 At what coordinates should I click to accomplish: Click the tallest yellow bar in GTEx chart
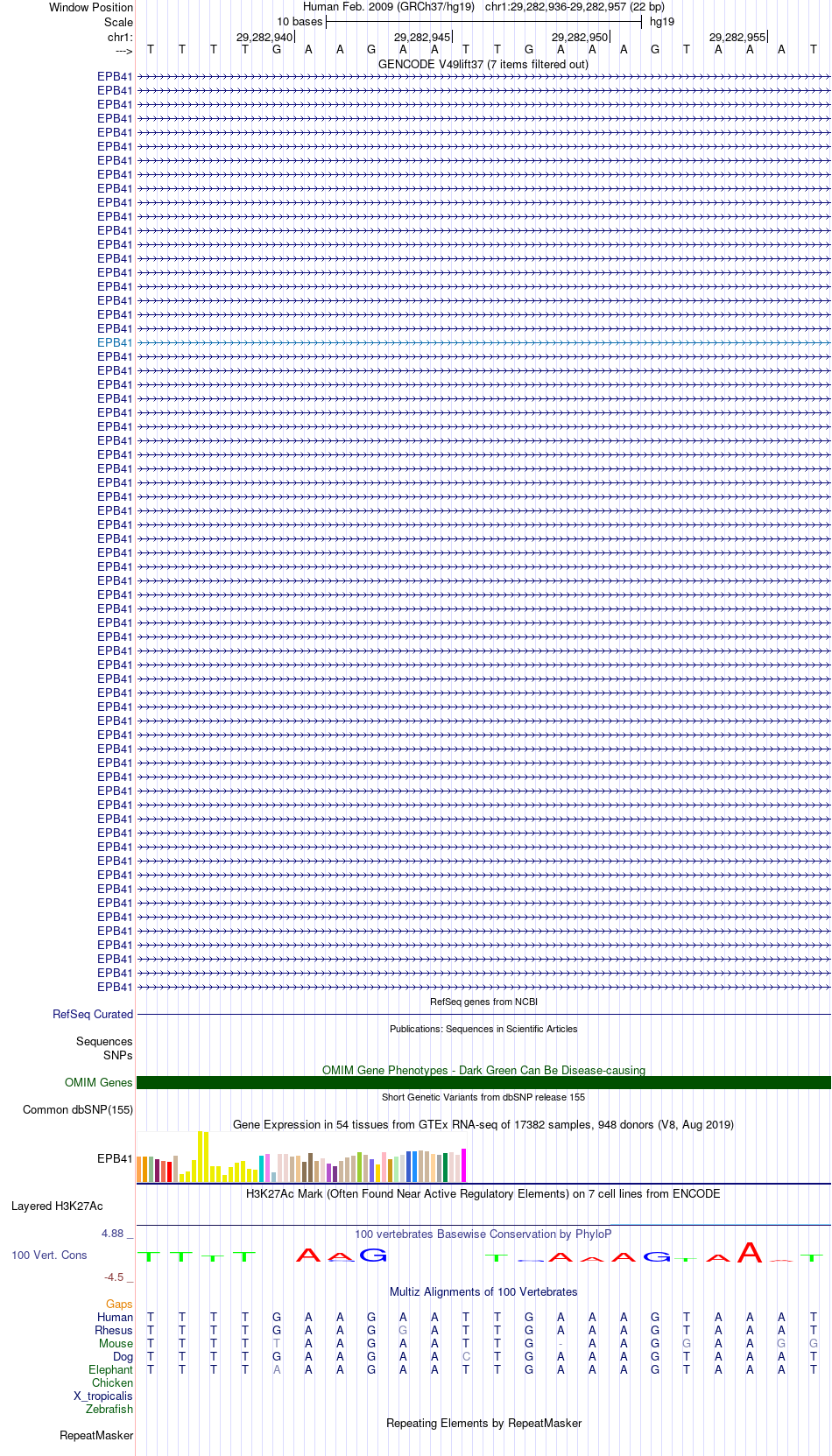click(201, 1157)
